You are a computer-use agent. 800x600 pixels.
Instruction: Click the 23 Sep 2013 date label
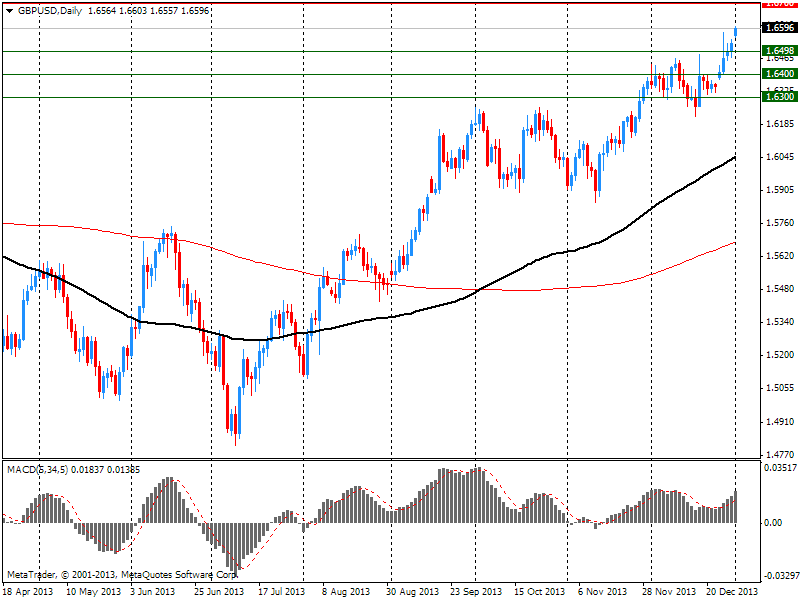[x=474, y=591]
